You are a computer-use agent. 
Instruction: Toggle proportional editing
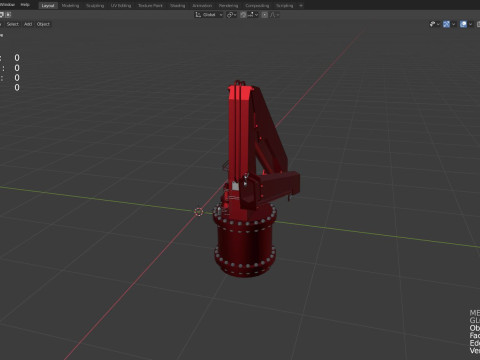pyautogui.click(x=265, y=15)
